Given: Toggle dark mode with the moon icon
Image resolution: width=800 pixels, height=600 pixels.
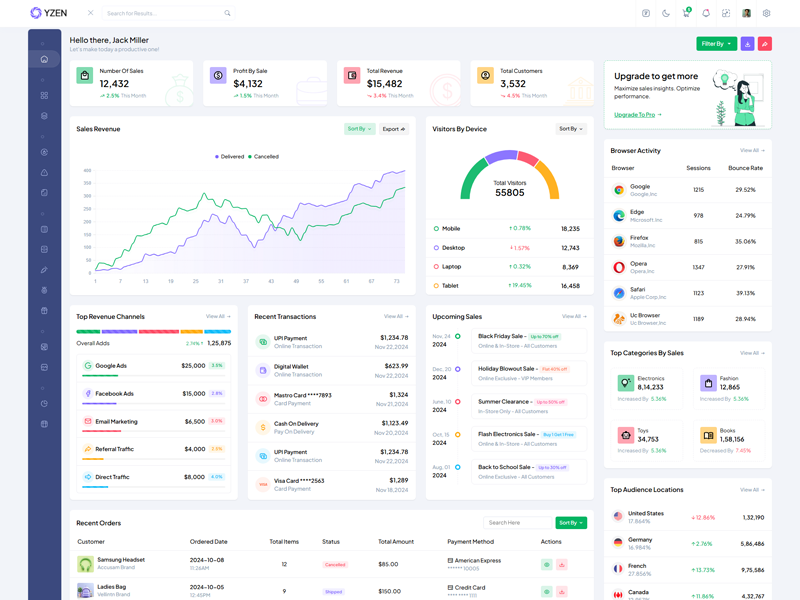Looking at the screenshot, I should (666, 13).
